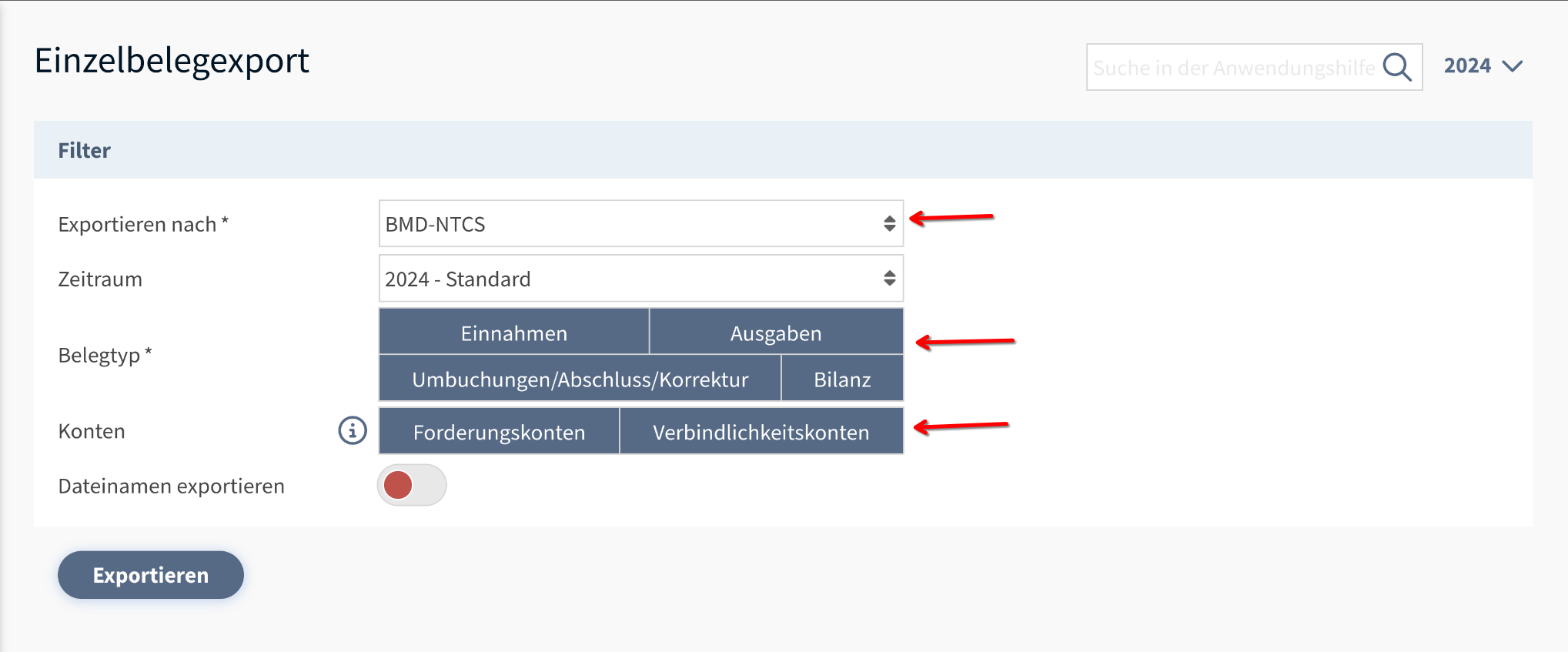The width and height of the screenshot is (1568, 652).
Task: Toggle the Verbindlichkeitskonten option
Action: tap(761, 431)
